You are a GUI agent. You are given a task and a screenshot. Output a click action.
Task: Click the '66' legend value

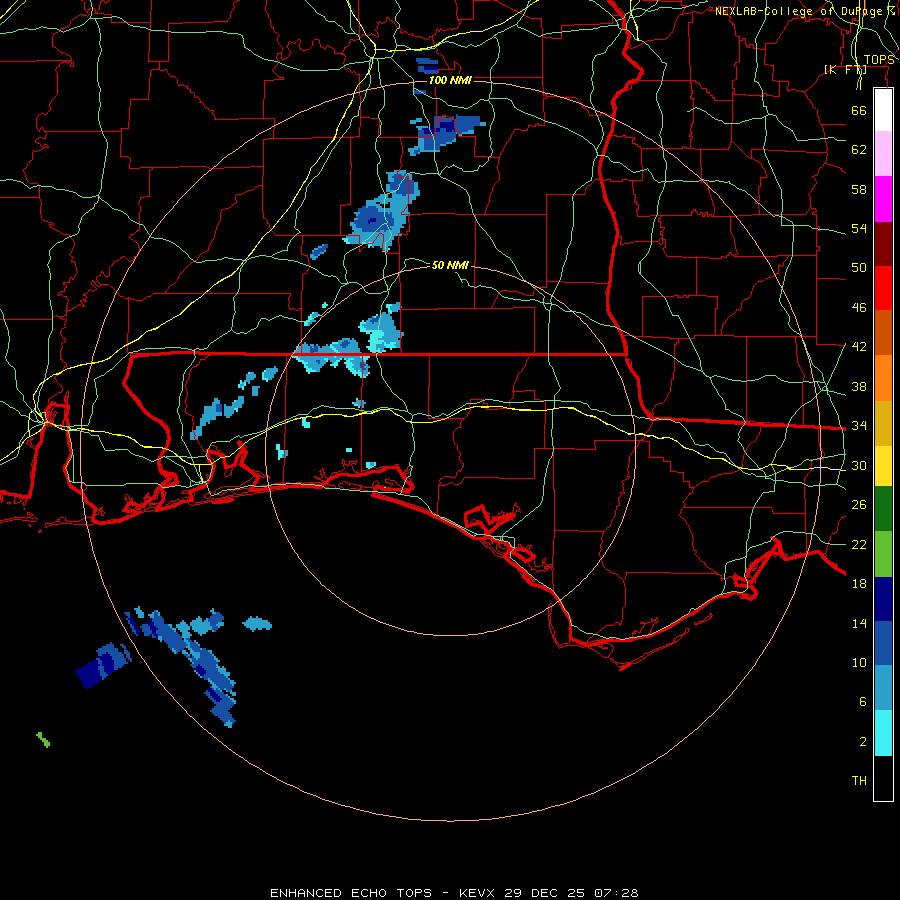click(859, 111)
